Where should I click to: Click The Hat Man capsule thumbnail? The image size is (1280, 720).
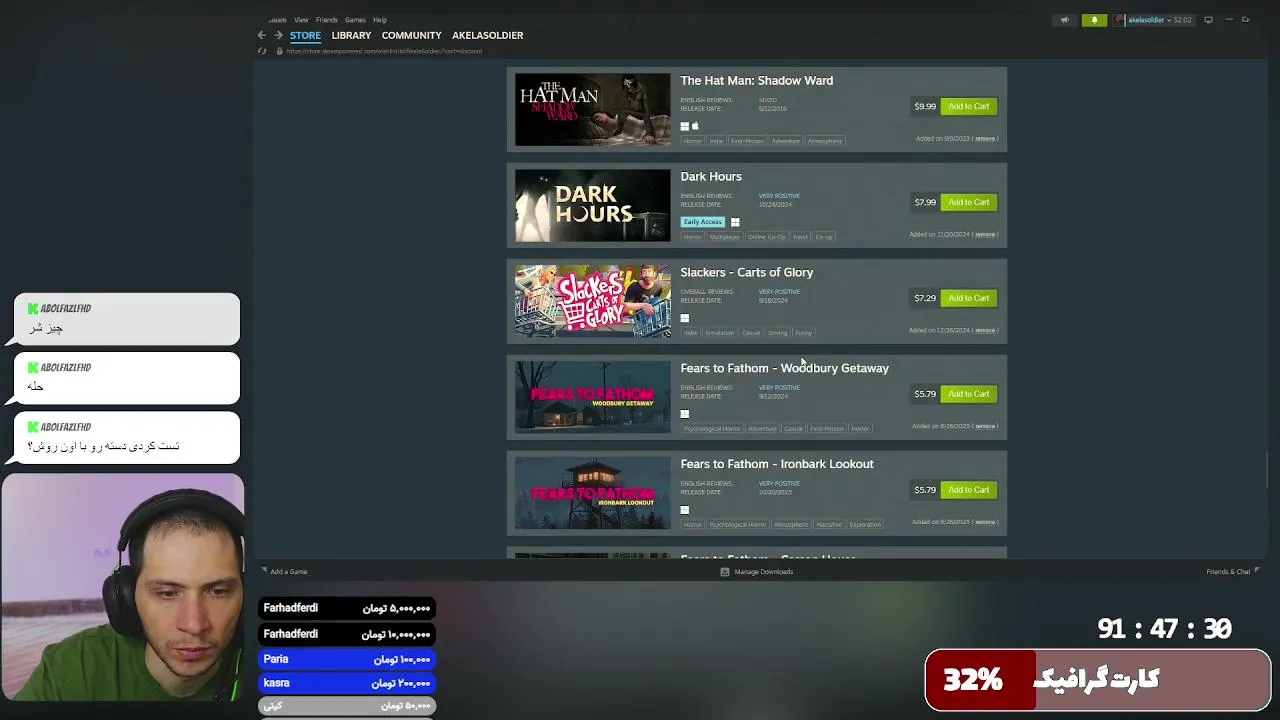(x=593, y=110)
